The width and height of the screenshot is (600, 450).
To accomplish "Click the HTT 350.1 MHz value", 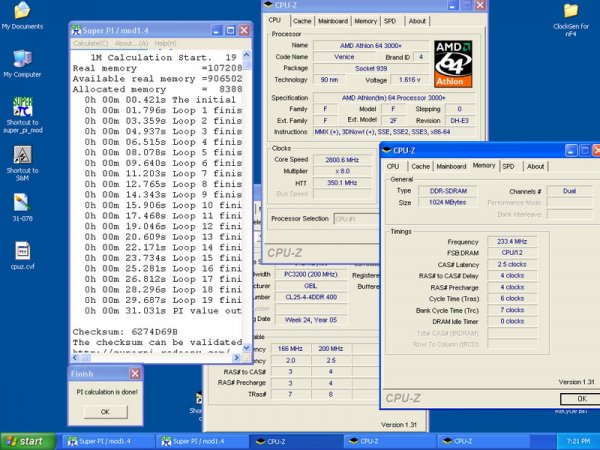I will point(342,183).
